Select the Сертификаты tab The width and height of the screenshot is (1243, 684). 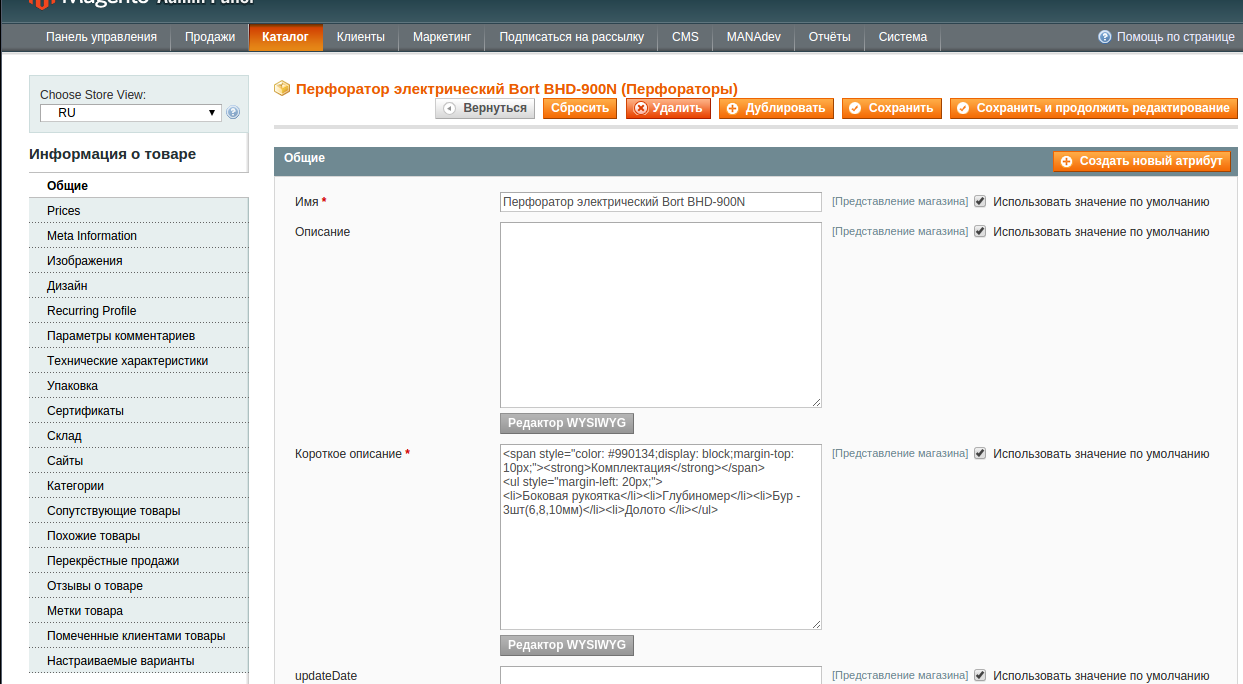[x=138, y=411]
